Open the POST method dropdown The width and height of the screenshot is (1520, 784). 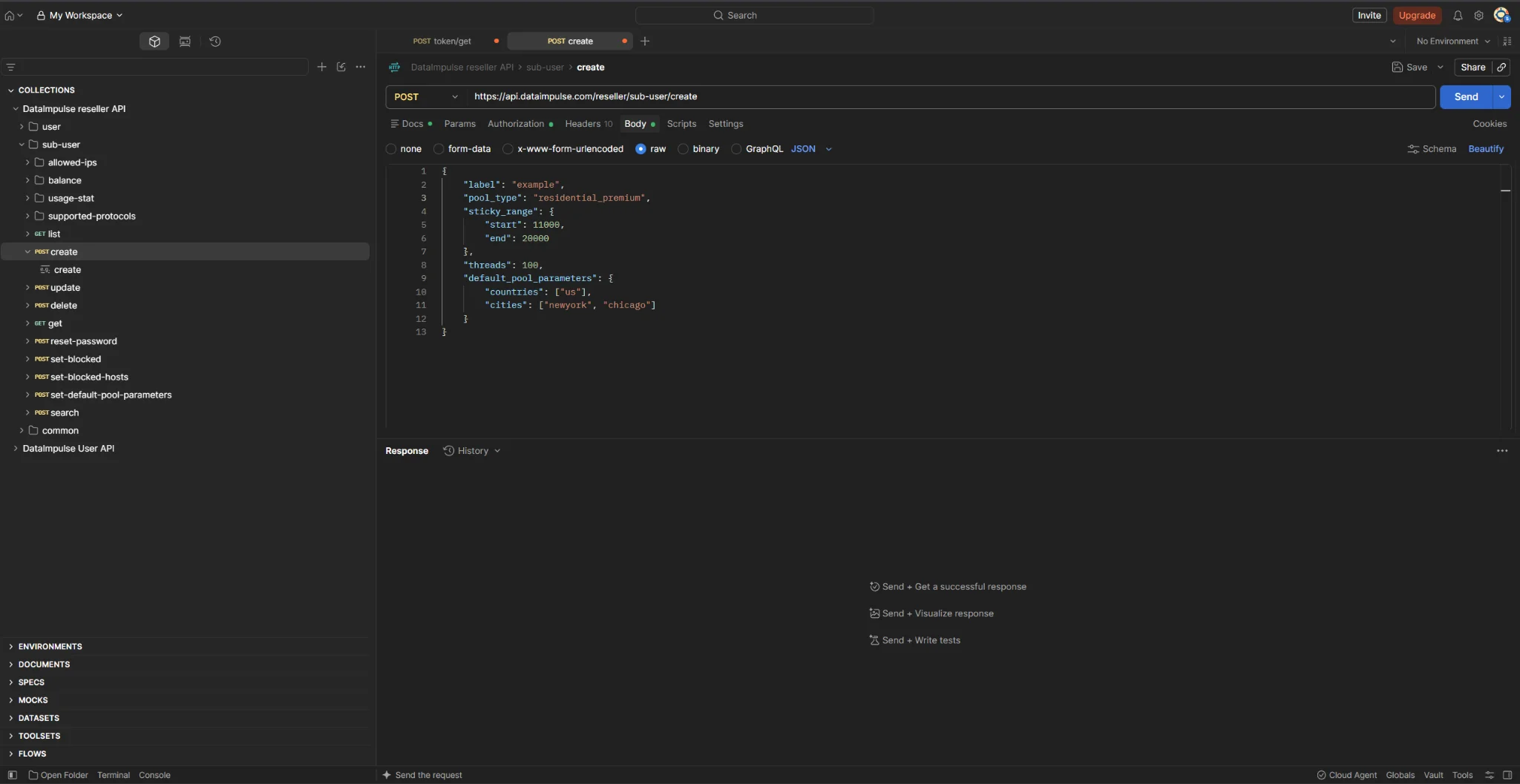click(425, 97)
